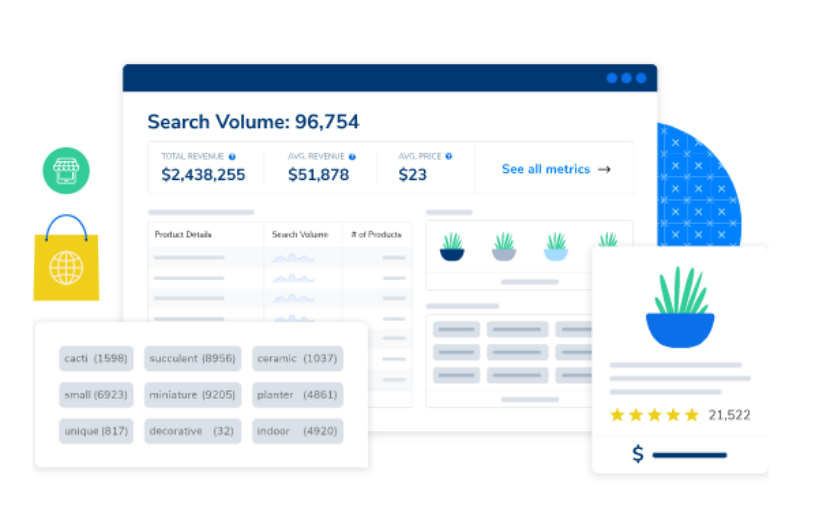
Task: Click the planter (4861) keyword tag
Action: [x=297, y=395]
